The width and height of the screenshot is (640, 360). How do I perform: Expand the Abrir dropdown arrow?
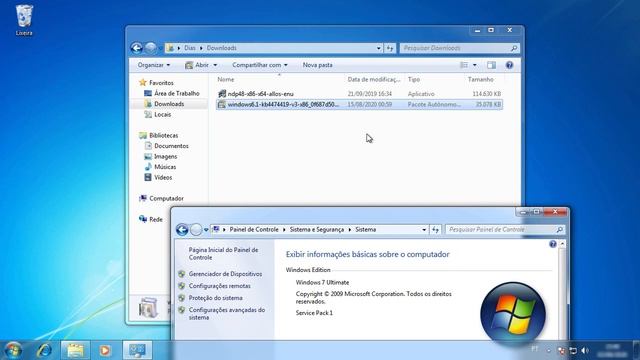pyautogui.click(x=215, y=65)
